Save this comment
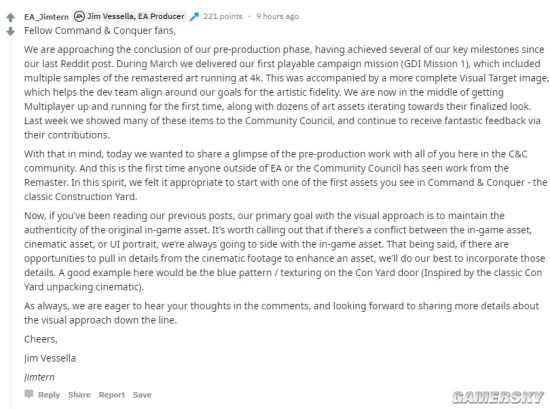550x409 pixels. [142, 395]
